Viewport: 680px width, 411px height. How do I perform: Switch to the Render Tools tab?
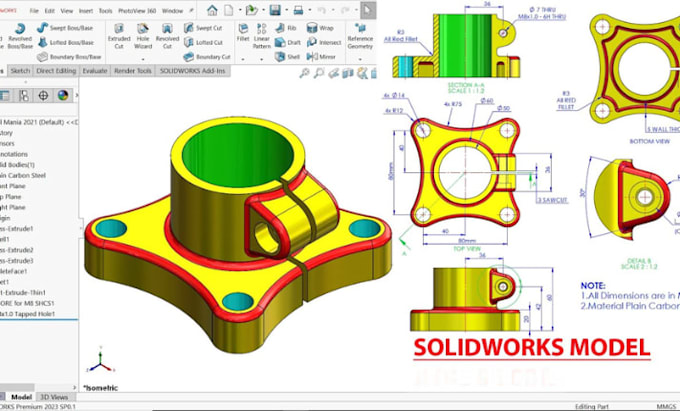[x=133, y=71]
